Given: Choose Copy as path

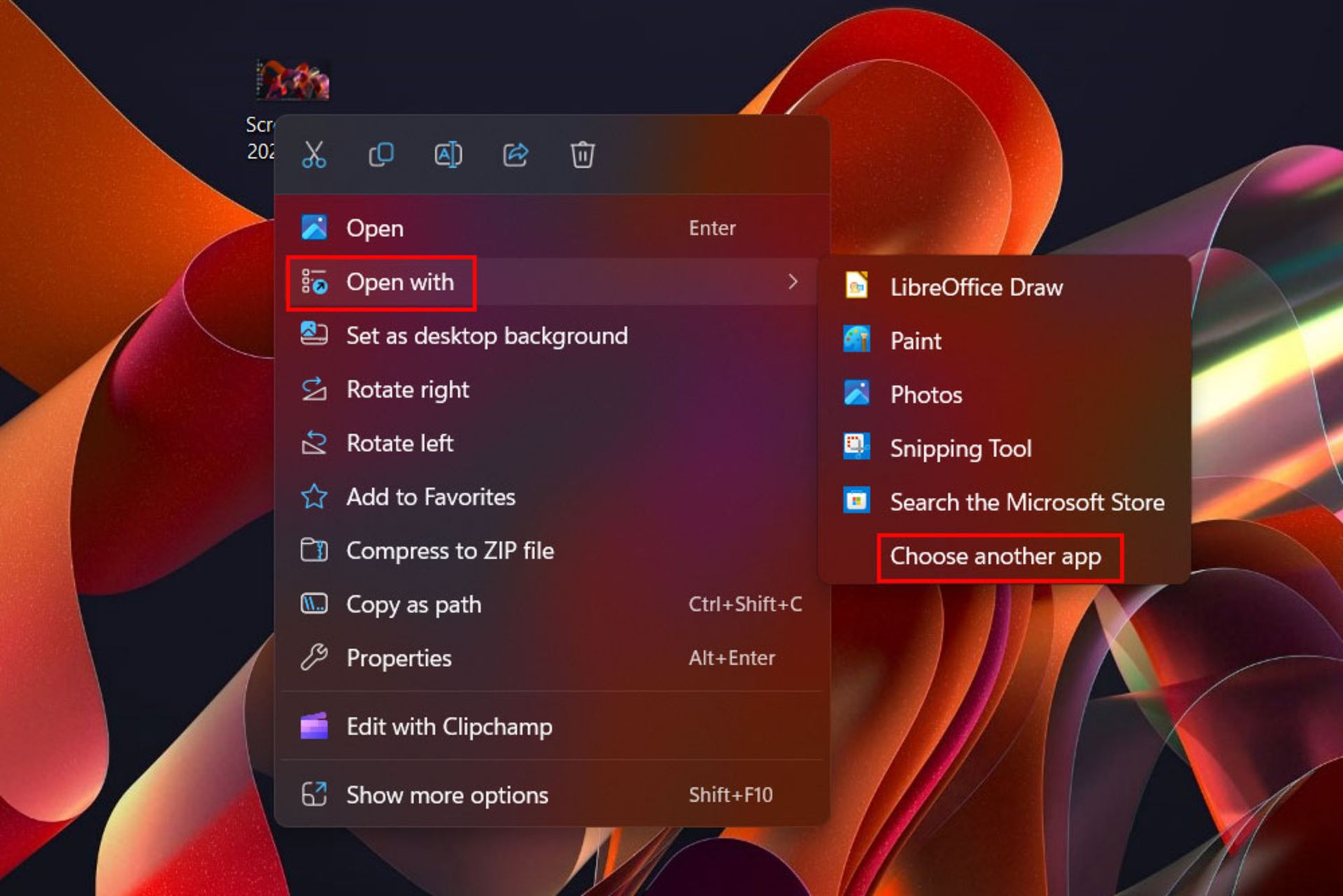Looking at the screenshot, I should [552, 604].
